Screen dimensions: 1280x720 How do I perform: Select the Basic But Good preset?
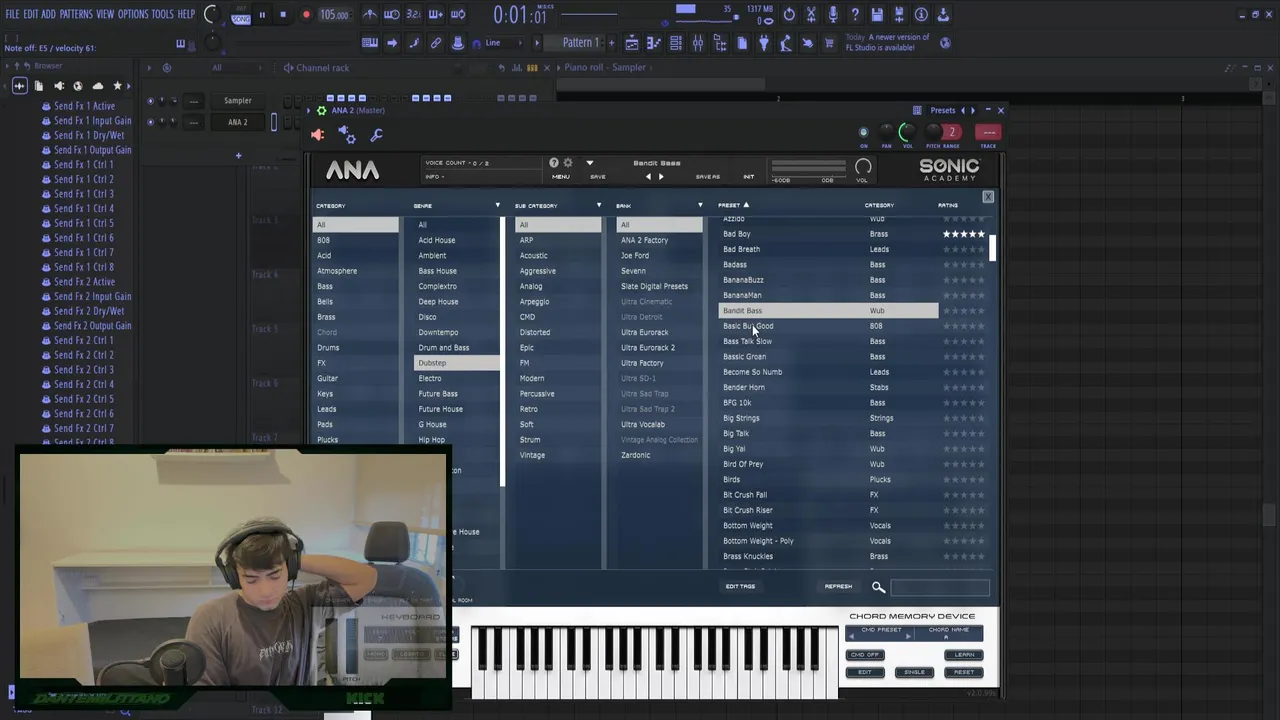748,326
